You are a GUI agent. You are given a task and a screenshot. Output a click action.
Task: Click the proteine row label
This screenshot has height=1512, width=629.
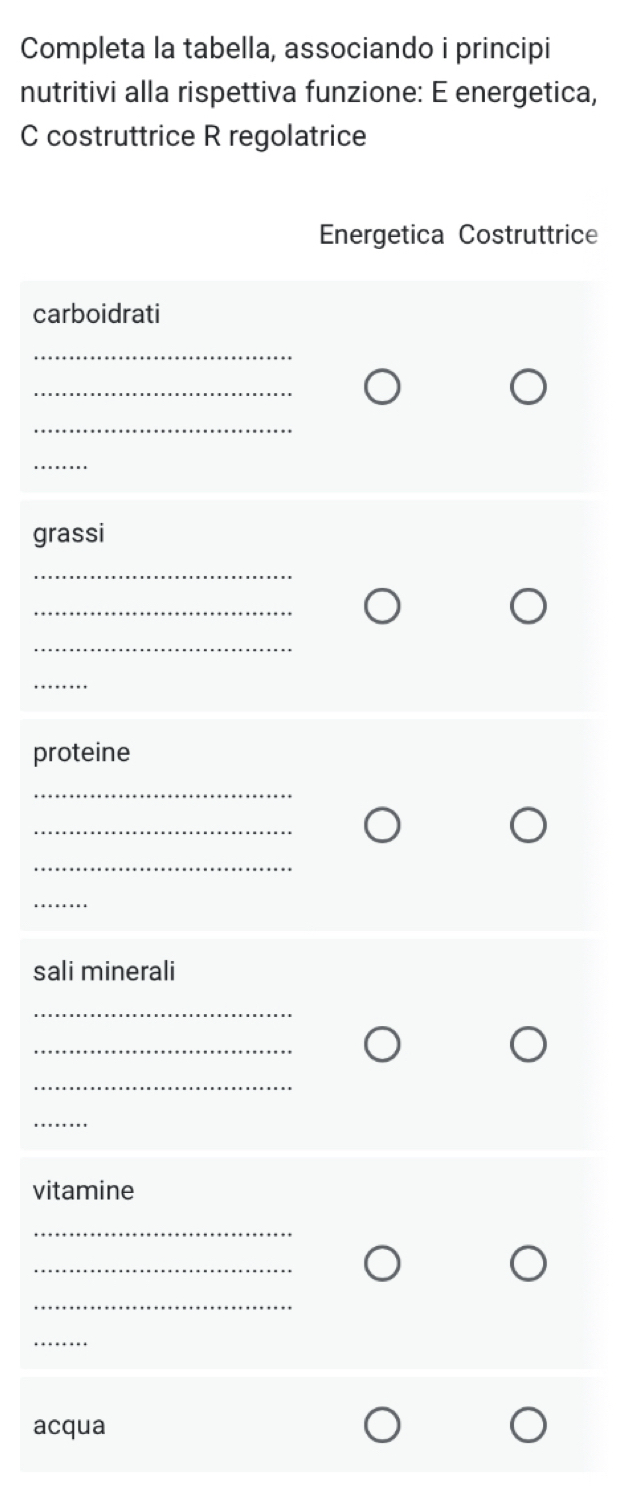82,753
